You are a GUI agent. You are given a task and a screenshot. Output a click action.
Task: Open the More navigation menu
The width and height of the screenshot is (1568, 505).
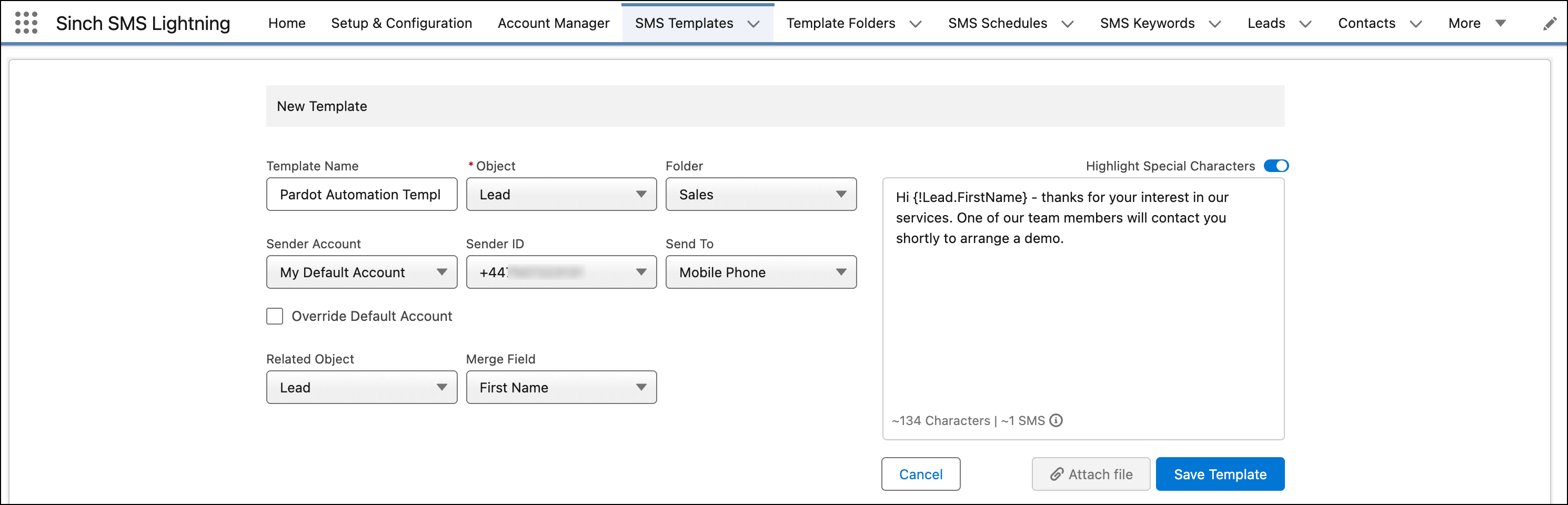pos(1476,23)
